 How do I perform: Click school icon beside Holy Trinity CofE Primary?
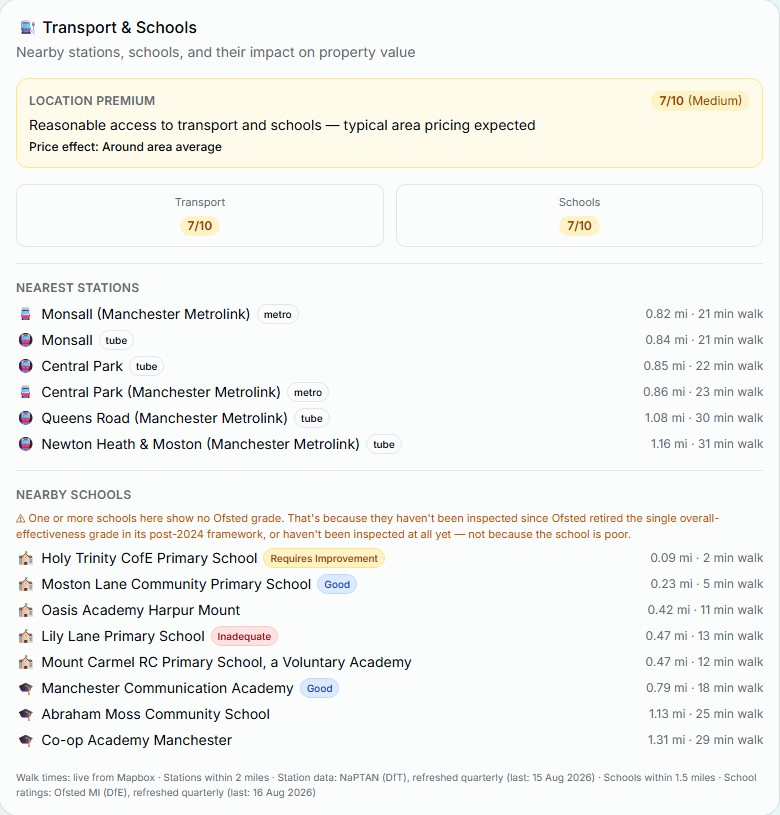click(25, 558)
